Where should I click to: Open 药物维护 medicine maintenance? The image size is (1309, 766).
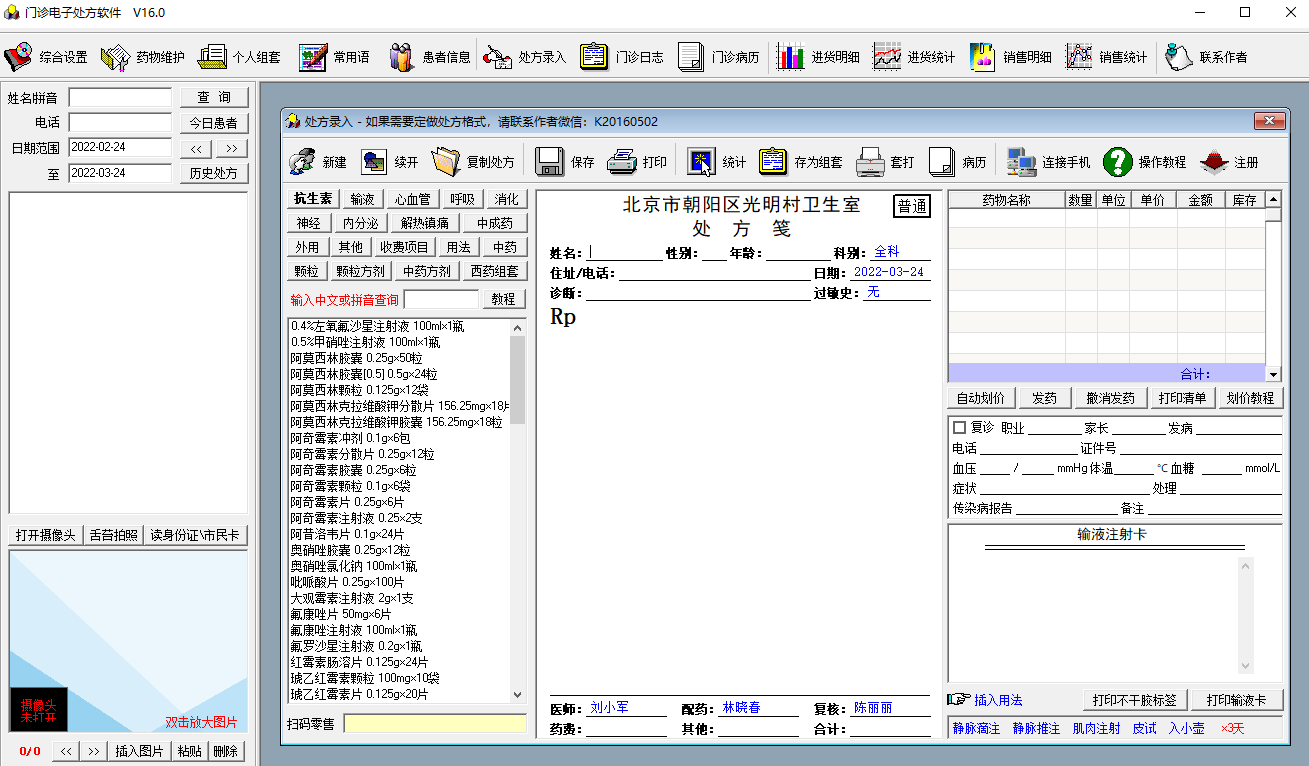point(143,57)
